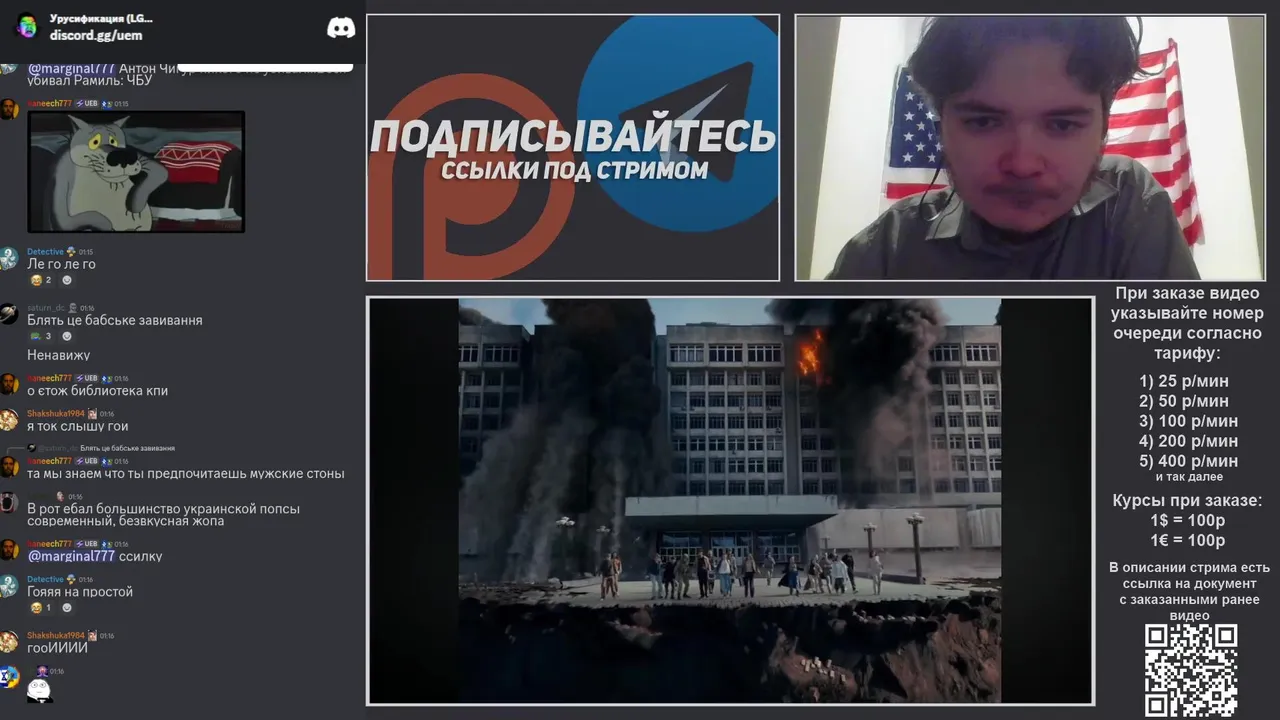Viewport: 1280px width, 720px height.
Task: Click Shakshuka1984 avatar beside "гооИИИИ"
Action: pos(9,642)
